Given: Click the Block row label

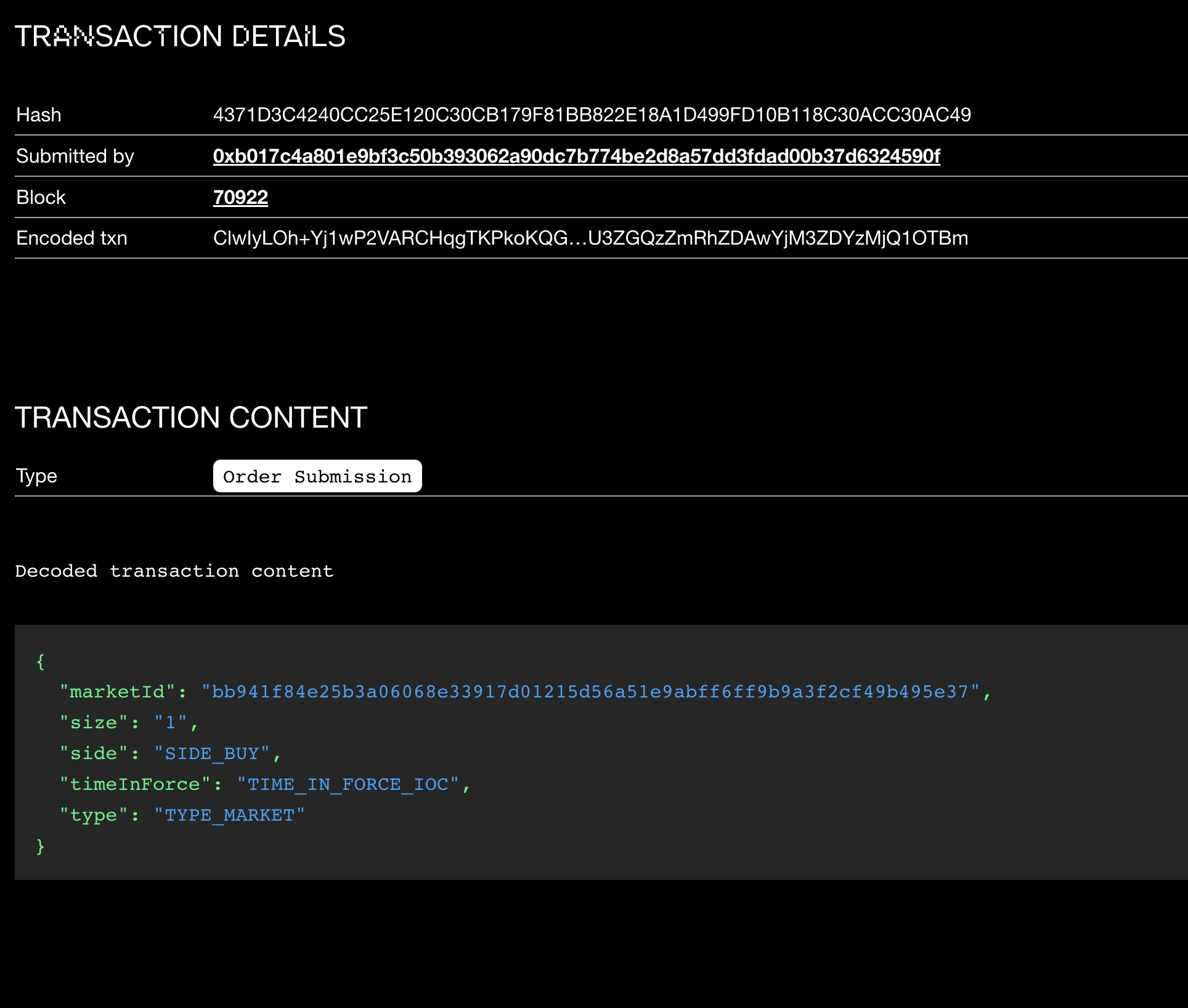Looking at the screenshot, I should click(41, 197).
